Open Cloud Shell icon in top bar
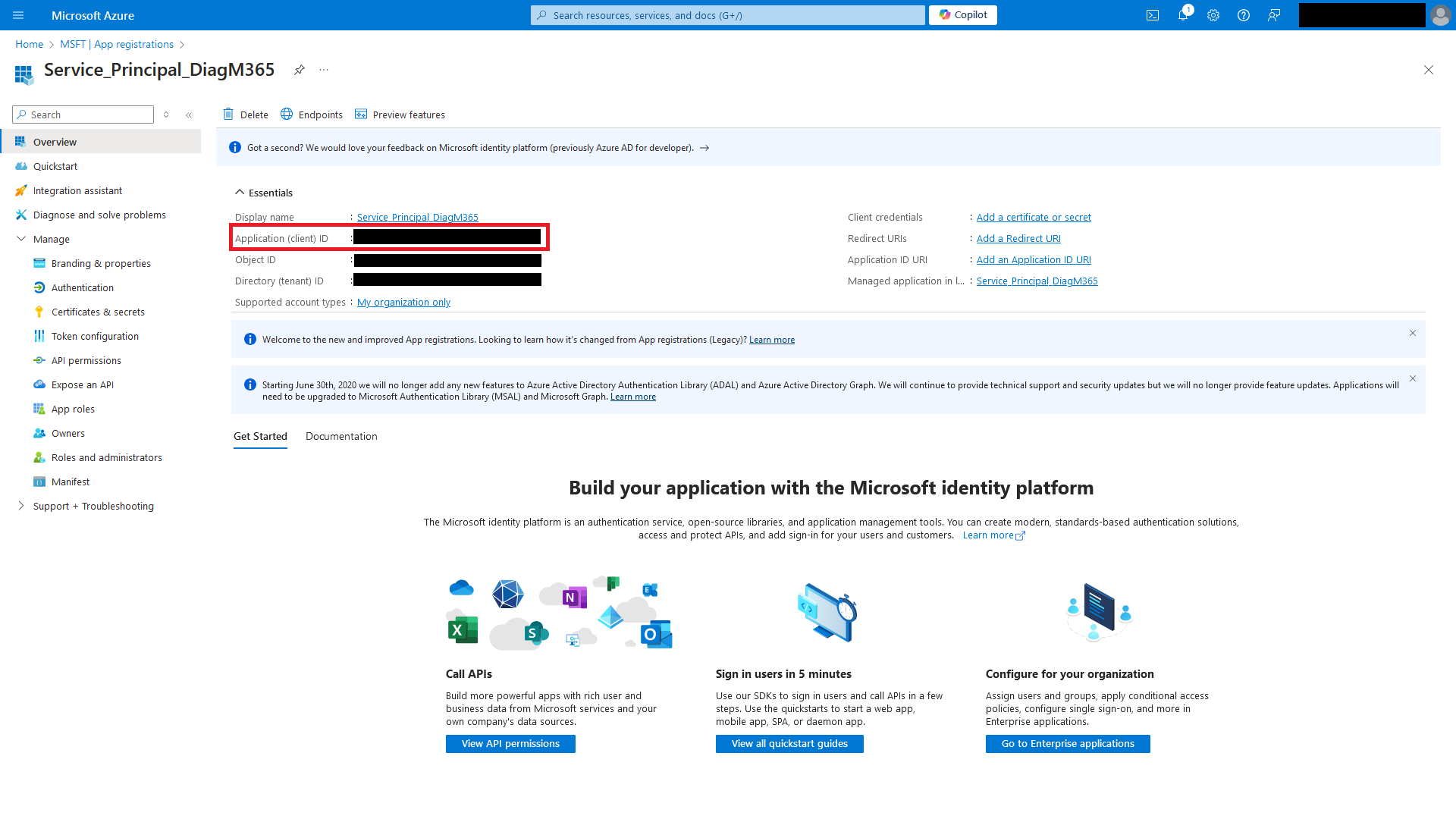 pos(1153,15)
